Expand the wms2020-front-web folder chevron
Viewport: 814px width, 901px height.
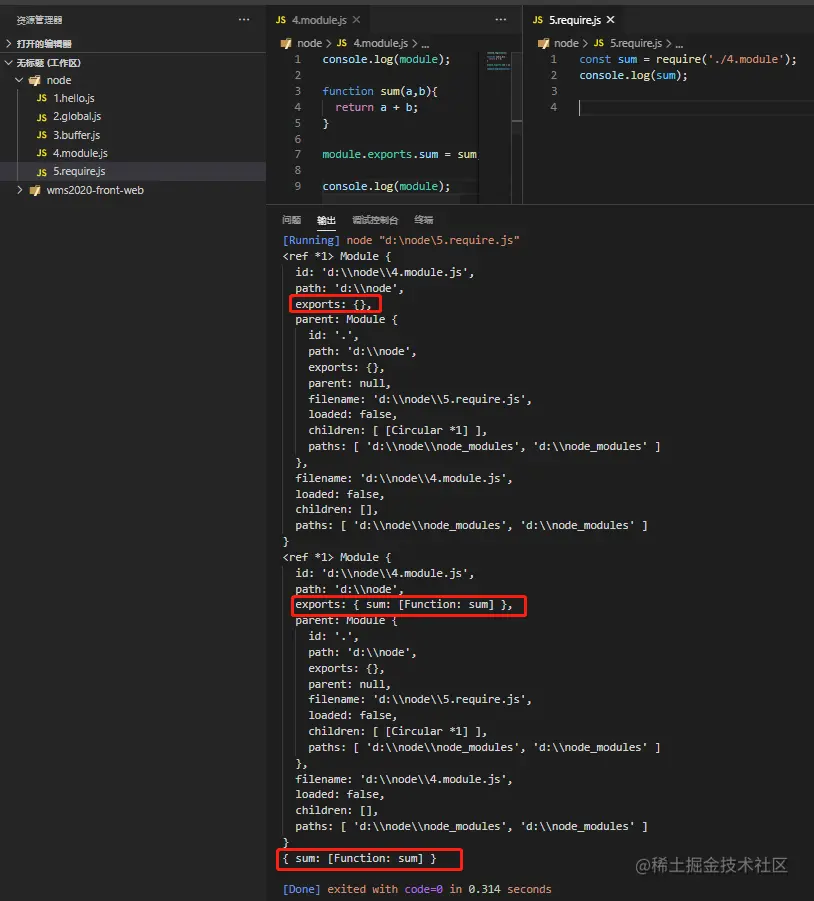pos(20,190)
